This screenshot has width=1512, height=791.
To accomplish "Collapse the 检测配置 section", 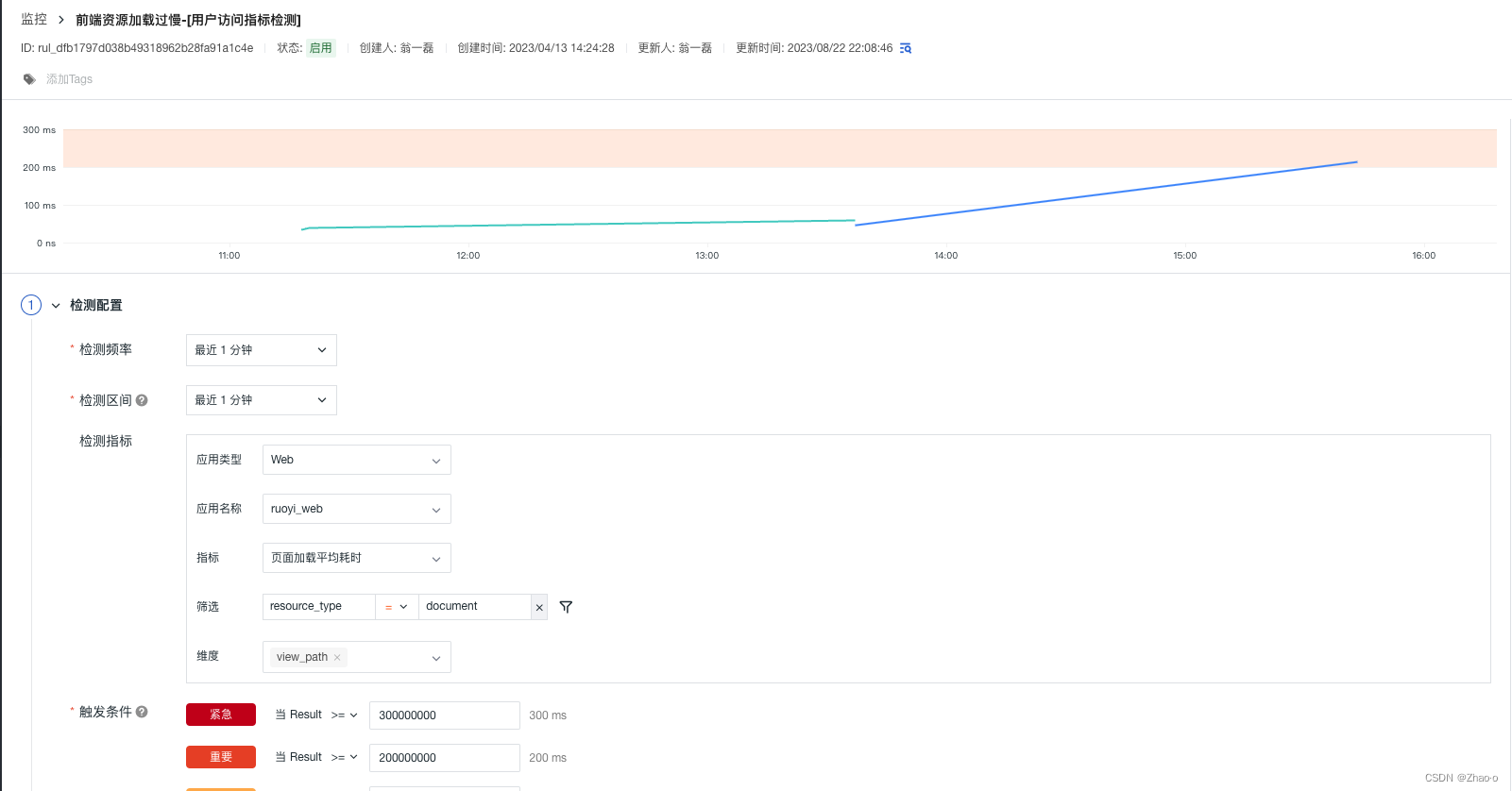I will click(x=56, y=306).
